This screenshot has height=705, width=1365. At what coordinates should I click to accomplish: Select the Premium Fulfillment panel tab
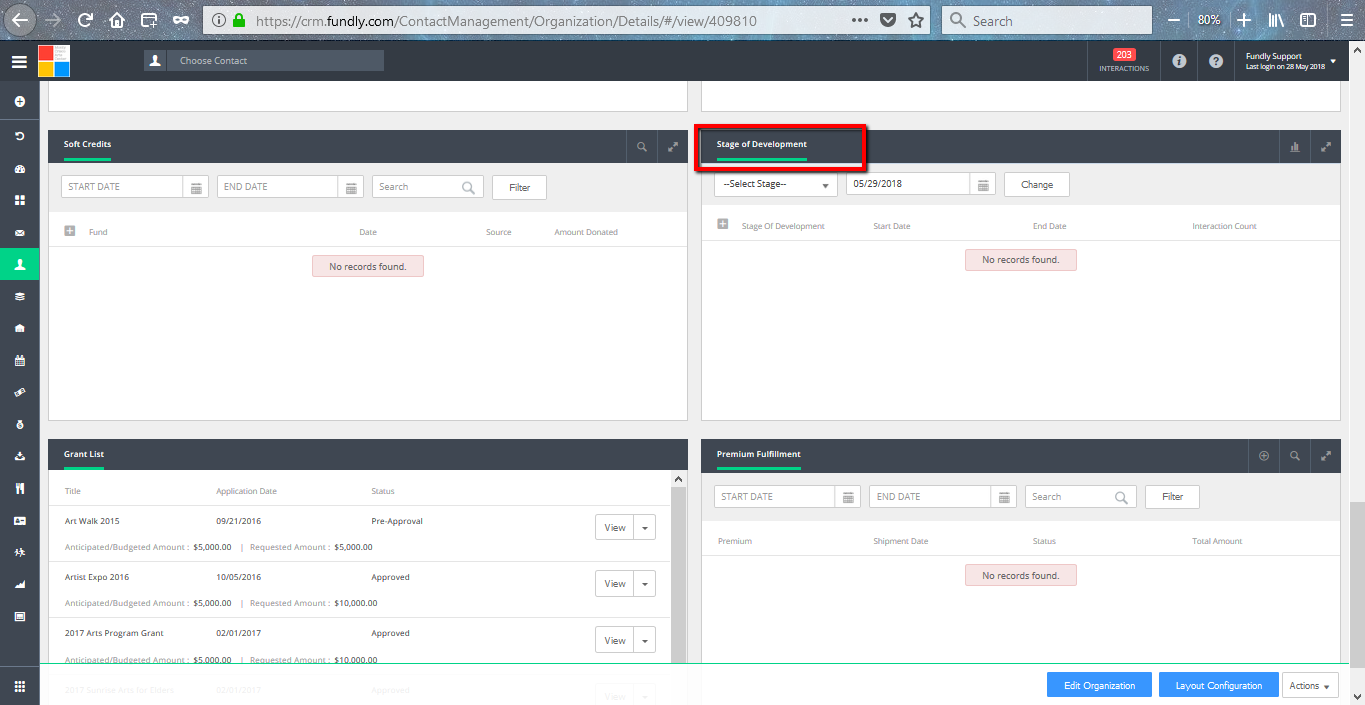(x=759, y=455)
